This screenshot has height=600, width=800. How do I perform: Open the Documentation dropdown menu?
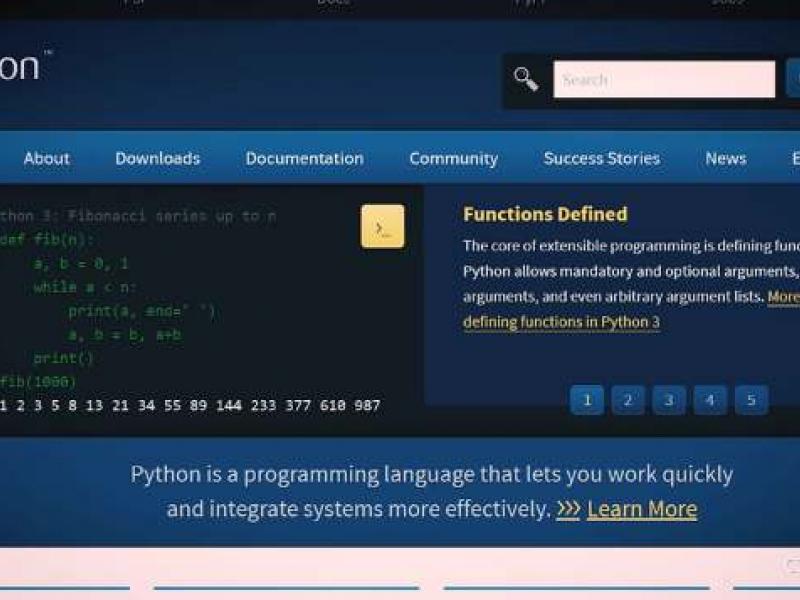304,158
